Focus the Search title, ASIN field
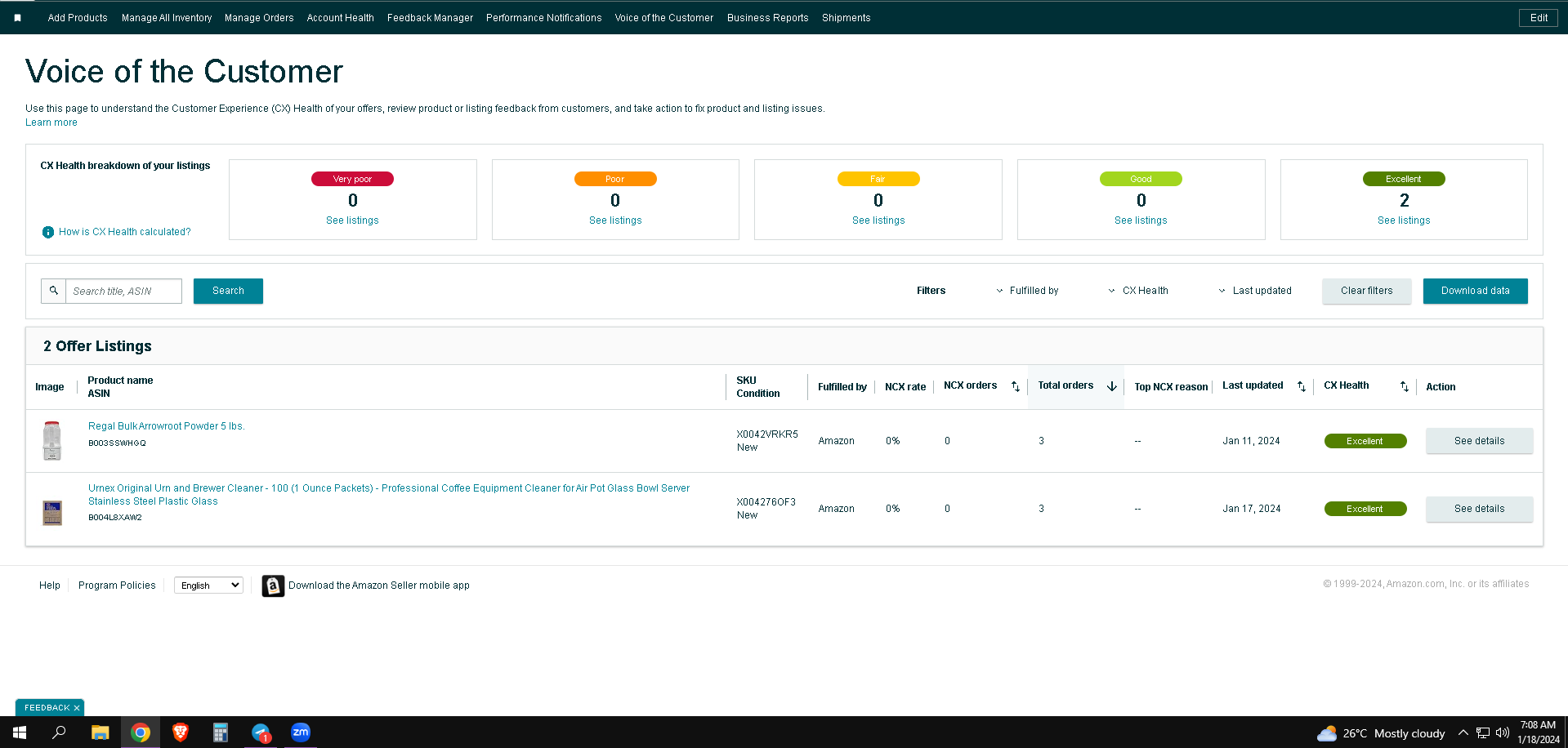 tap(123, 291)
